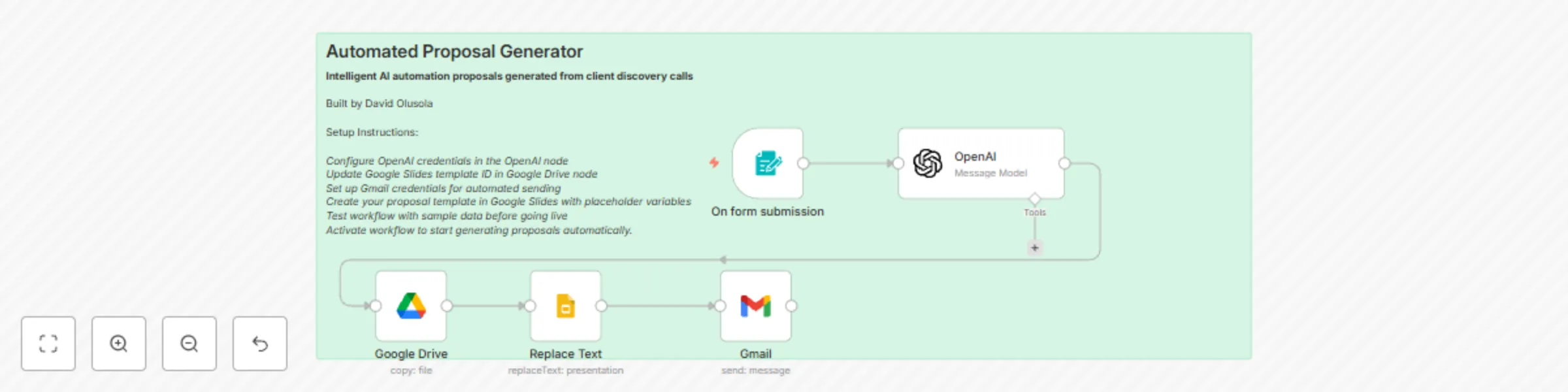Click the 'On form submission' label
Image resolution: width=1568 pixels, height=392 pixels.
768,212
